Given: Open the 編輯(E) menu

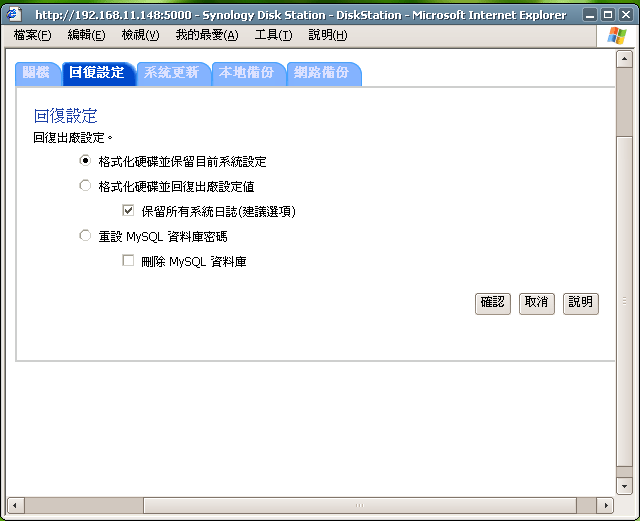Looking at the screenshot, I should [x=86, y=36].
